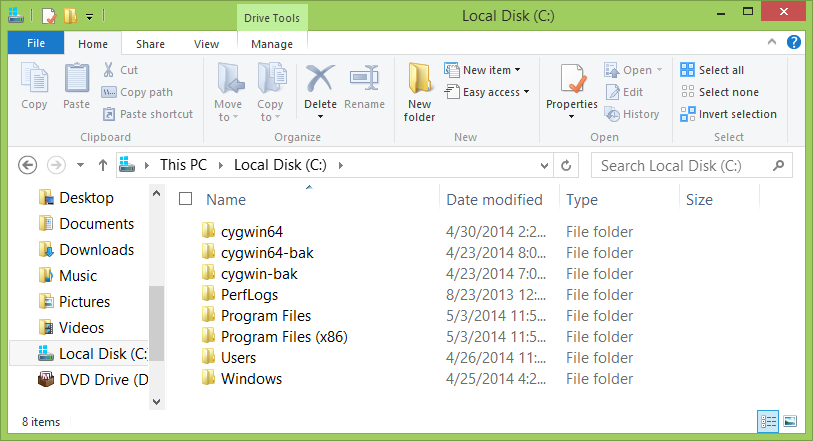Switch to the Share tab

click(150, 44)
